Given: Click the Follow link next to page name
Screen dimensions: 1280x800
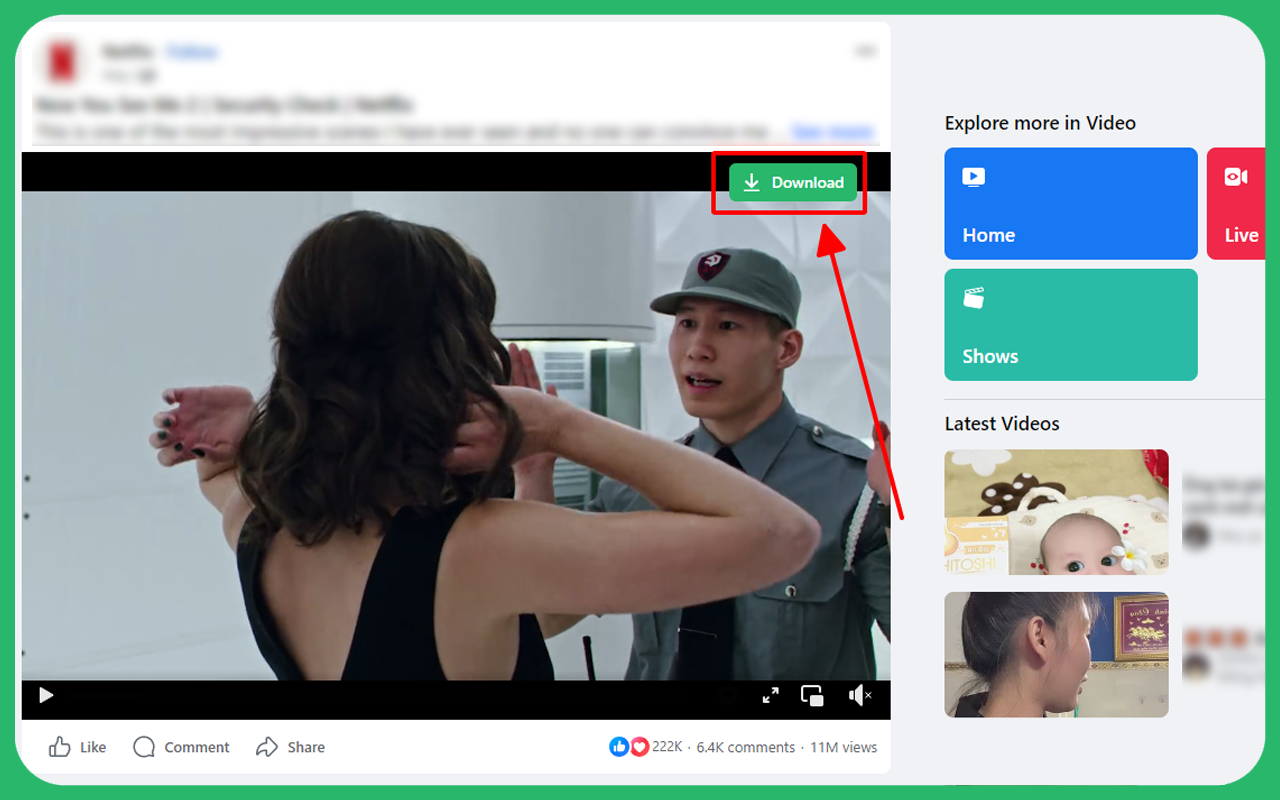Looking at the screenshot, I should [x=192, y=51].
